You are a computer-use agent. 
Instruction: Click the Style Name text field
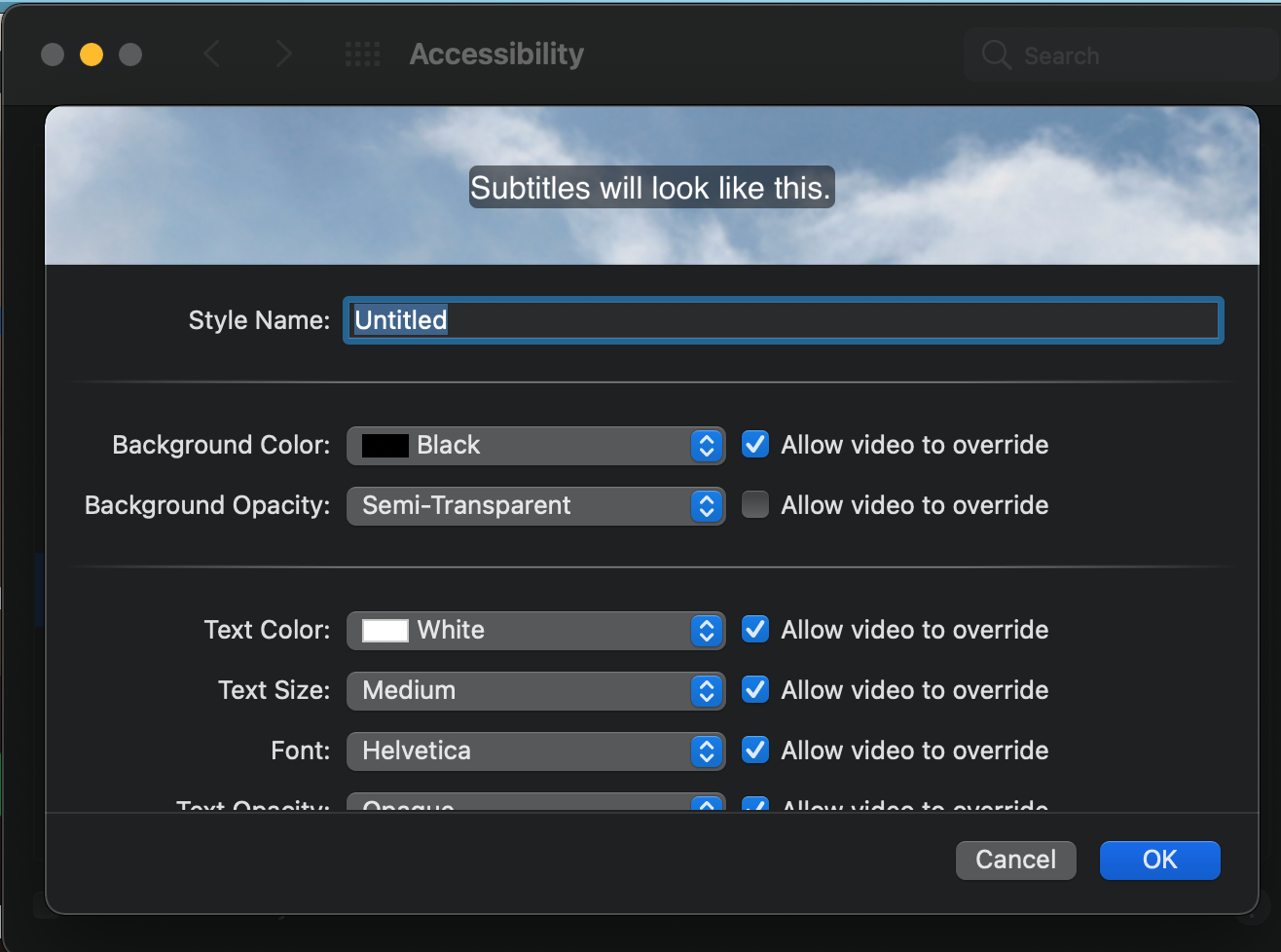click(783, 320)
